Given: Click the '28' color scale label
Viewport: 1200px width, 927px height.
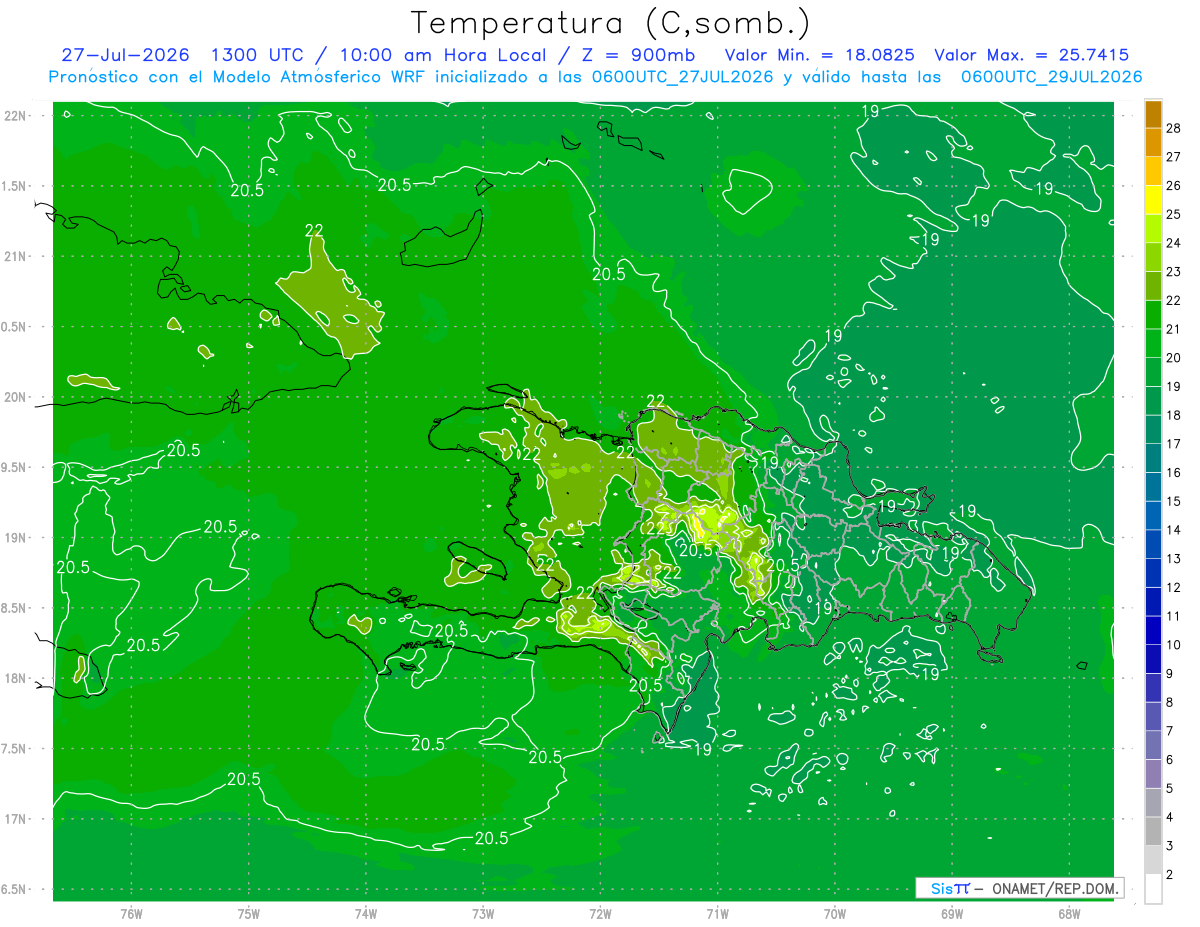Looking at the screenshot, I should 1175,127.
